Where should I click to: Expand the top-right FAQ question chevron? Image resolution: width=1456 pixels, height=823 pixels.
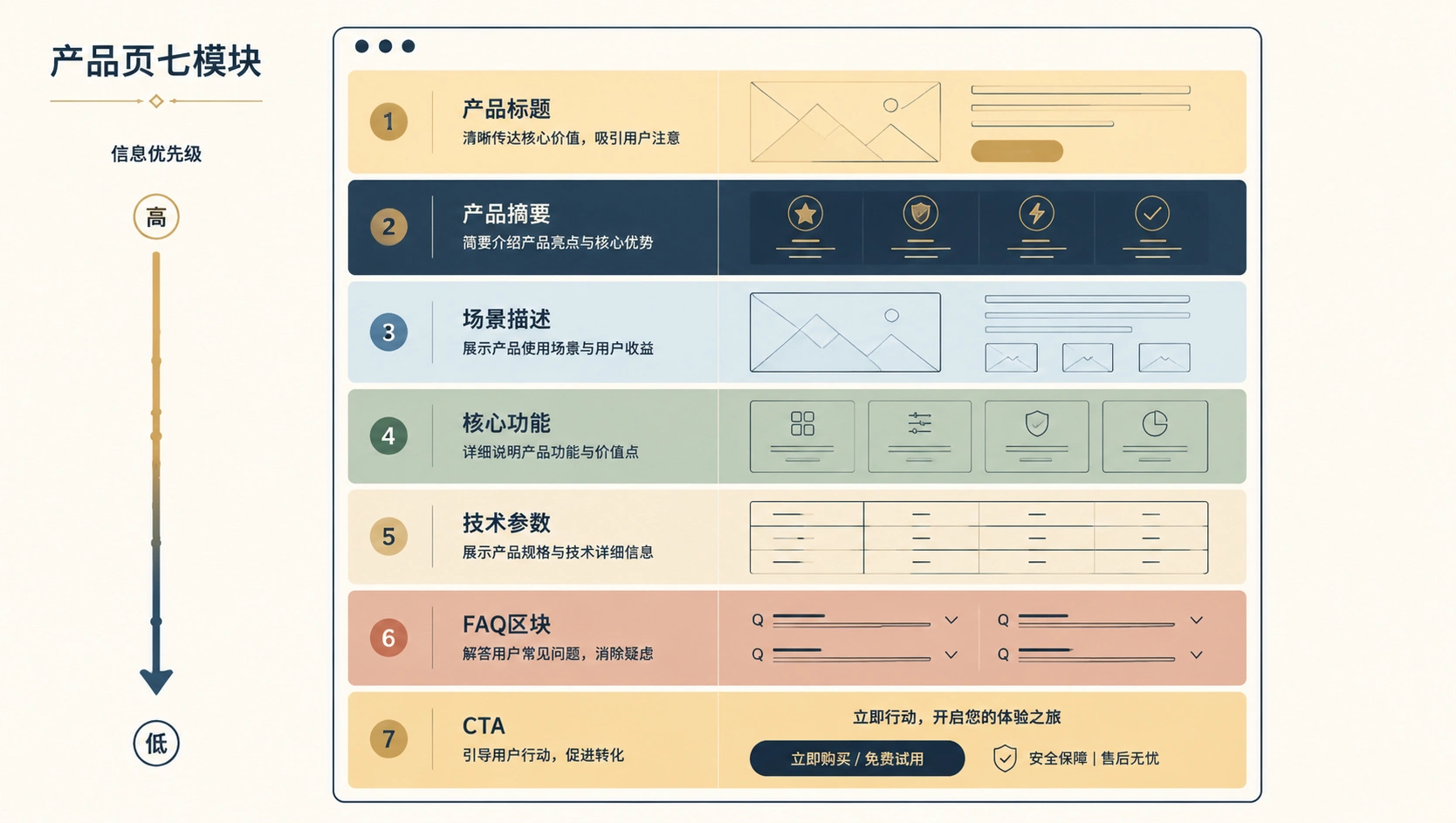(x=1197, y=621)
